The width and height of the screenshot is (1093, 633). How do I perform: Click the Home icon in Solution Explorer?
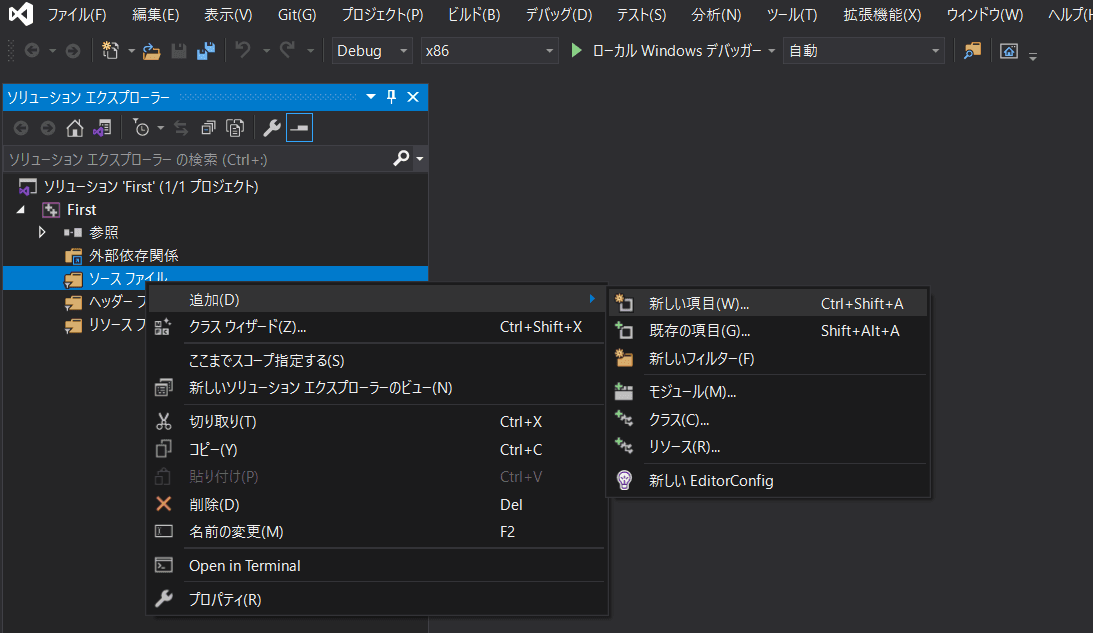pyautogui.click(x=75, y=128)
